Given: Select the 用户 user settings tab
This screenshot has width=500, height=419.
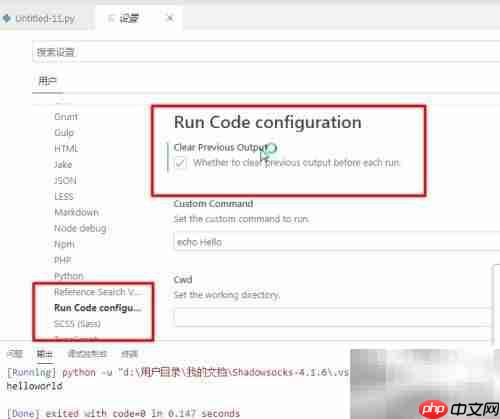Looking at the screenshot, I should 48,81.
